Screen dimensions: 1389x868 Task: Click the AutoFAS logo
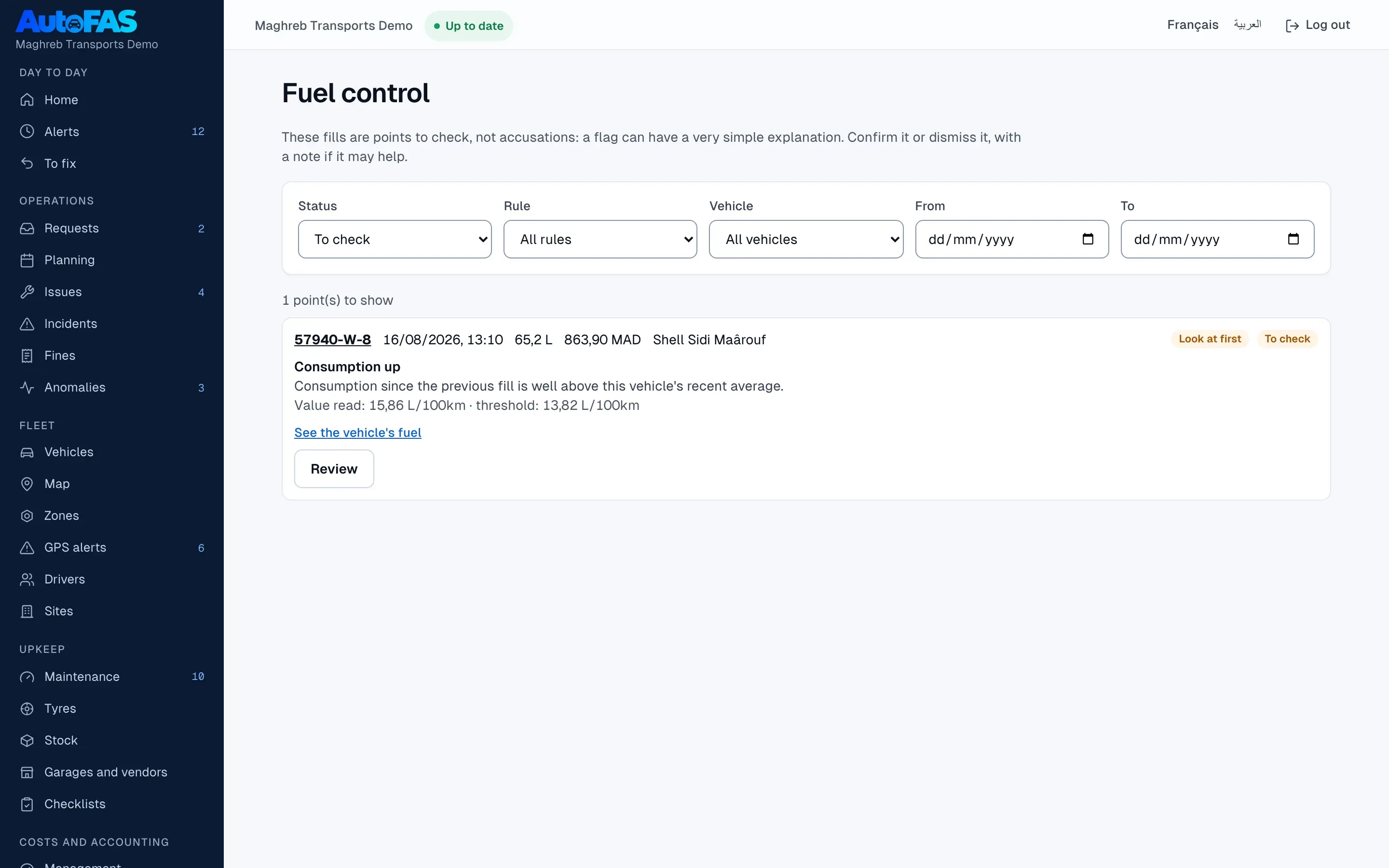[76, 22]
